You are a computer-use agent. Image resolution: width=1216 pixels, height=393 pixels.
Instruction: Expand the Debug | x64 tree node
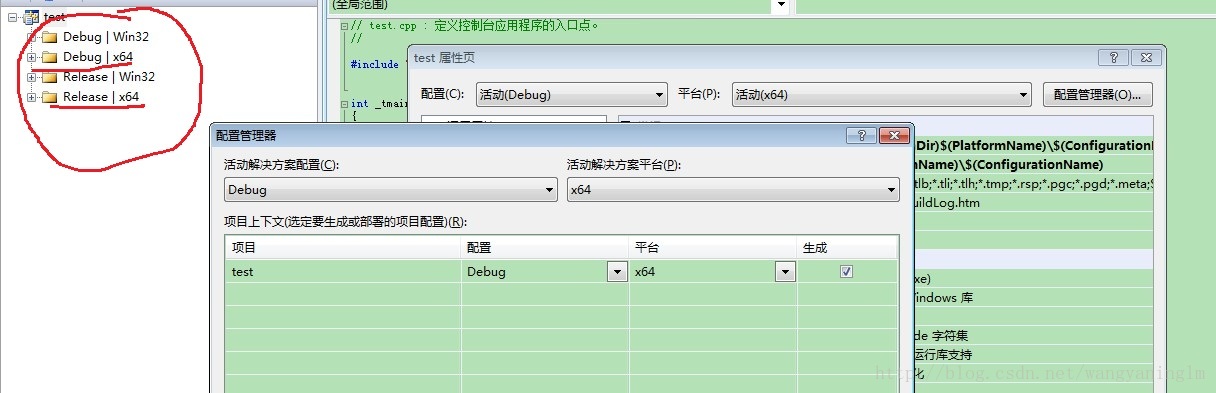[x=32, y=57]
